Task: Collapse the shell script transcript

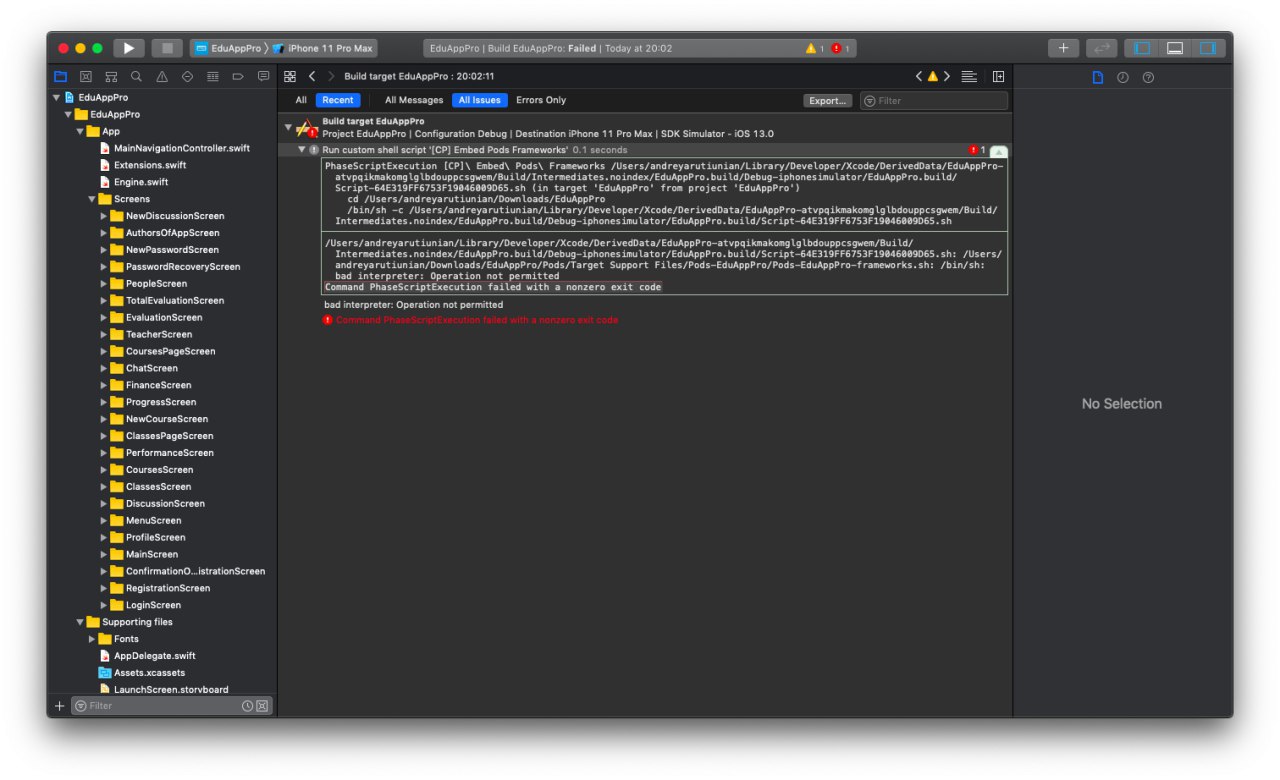Action: (998, 150)
